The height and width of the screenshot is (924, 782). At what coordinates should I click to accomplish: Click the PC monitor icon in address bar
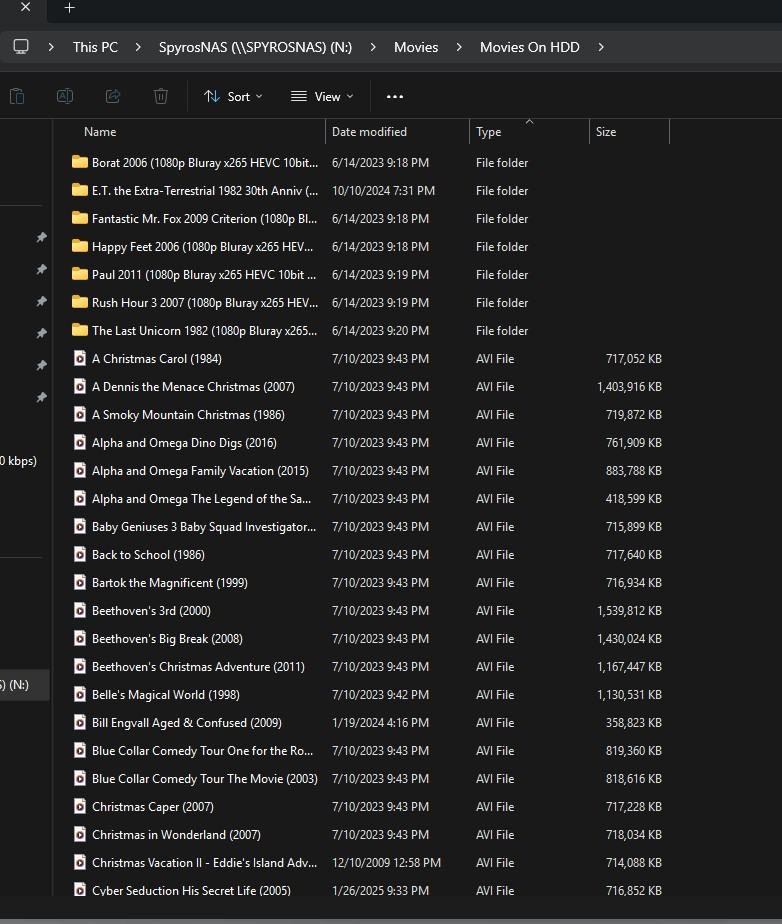pos(21,47)
